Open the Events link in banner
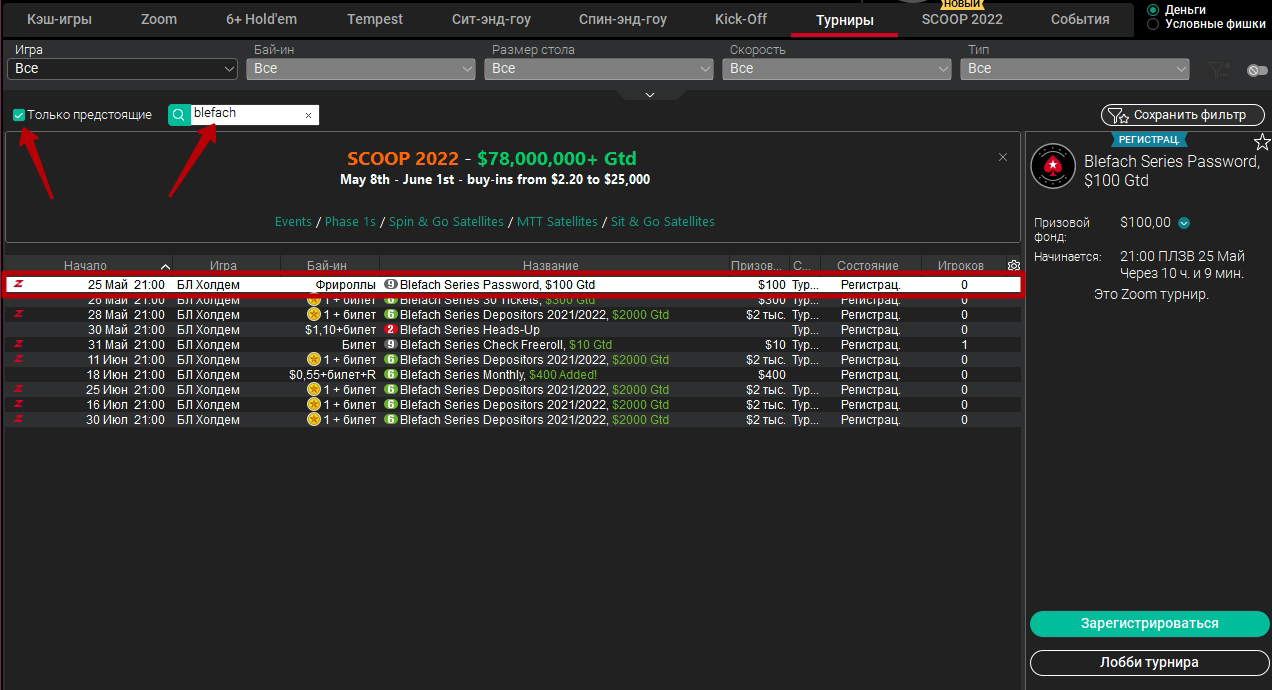 pos(293,222)
